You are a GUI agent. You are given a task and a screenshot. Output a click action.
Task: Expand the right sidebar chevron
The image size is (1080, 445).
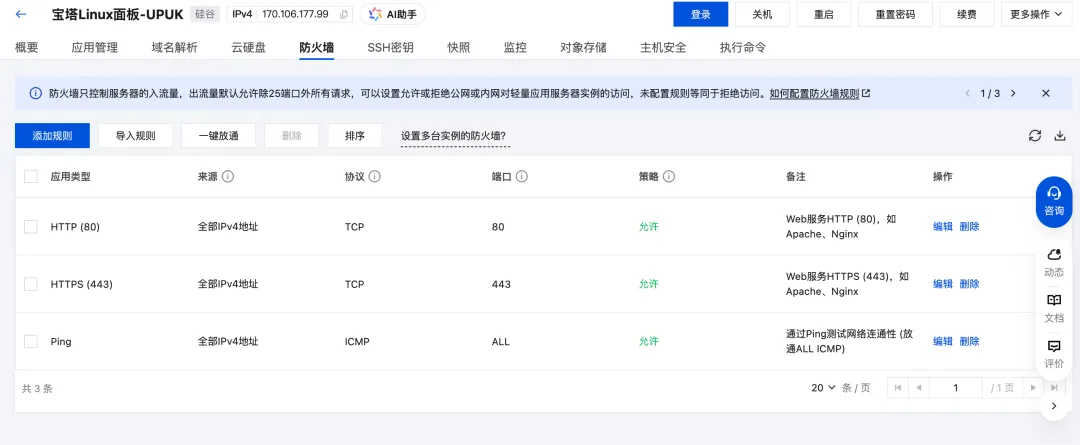click(1053, 407)
